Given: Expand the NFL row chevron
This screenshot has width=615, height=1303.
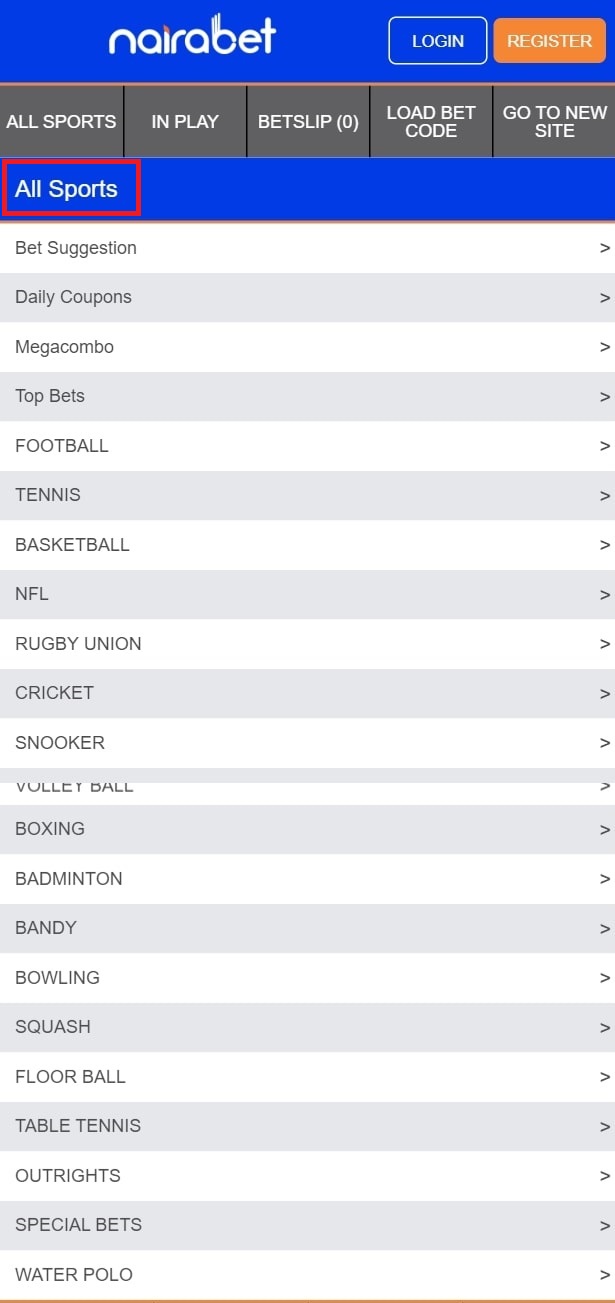Looking at the screenshot, I should point(604,595).
